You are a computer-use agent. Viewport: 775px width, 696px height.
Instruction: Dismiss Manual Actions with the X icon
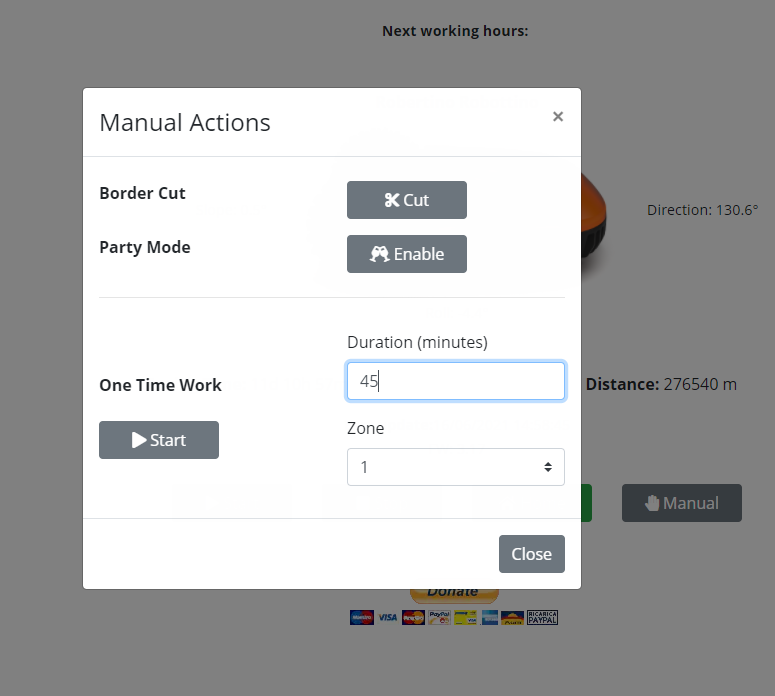[558, 117]
